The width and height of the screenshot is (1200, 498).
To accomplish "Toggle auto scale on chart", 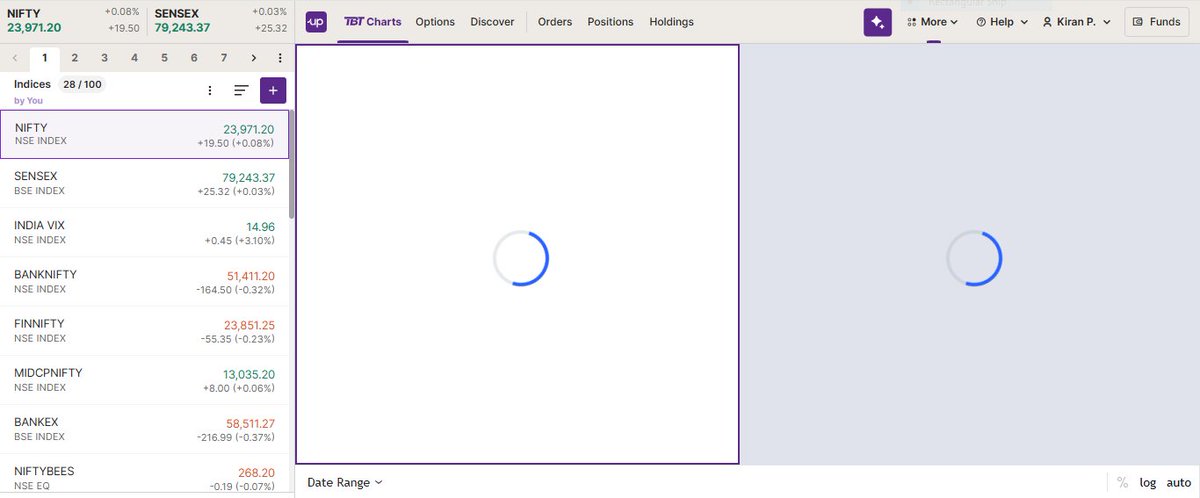I will pos(1178,483).
